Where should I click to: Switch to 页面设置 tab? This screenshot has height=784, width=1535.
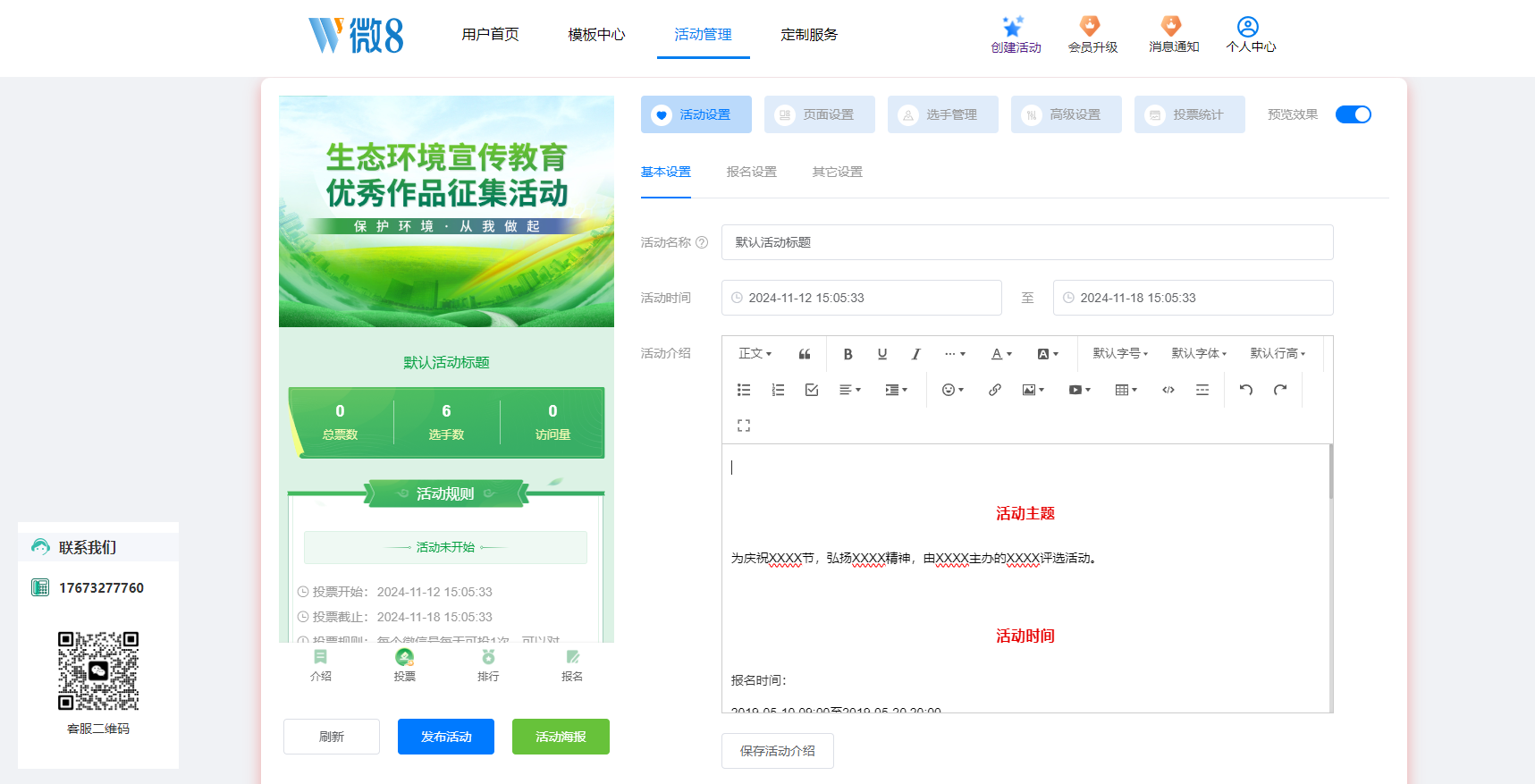[x=820, y=114]
